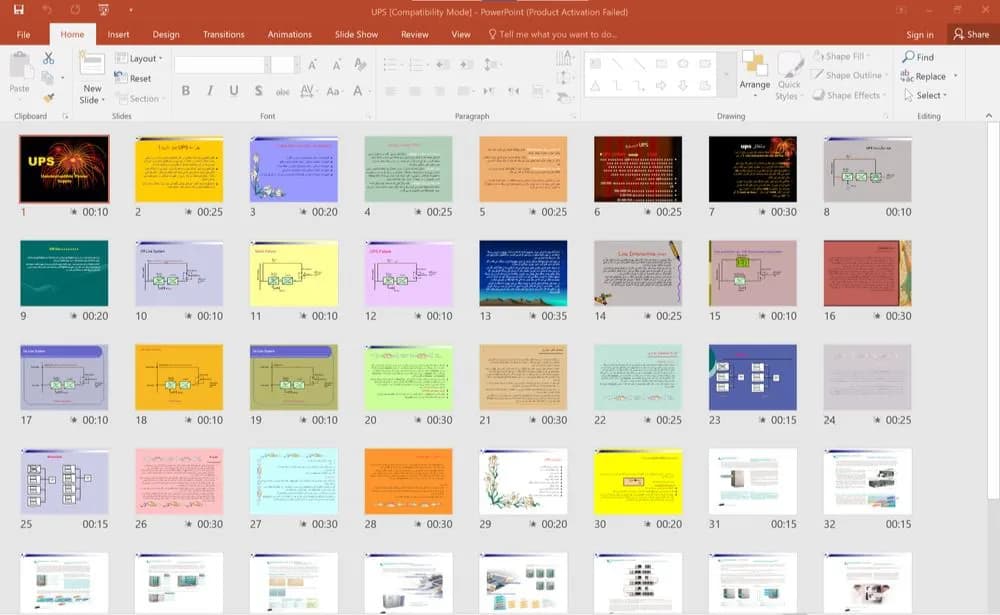The height and width of the screenshot is (615, 1000).
Task: Switch to the Slide Show tab
Action: 357,34
